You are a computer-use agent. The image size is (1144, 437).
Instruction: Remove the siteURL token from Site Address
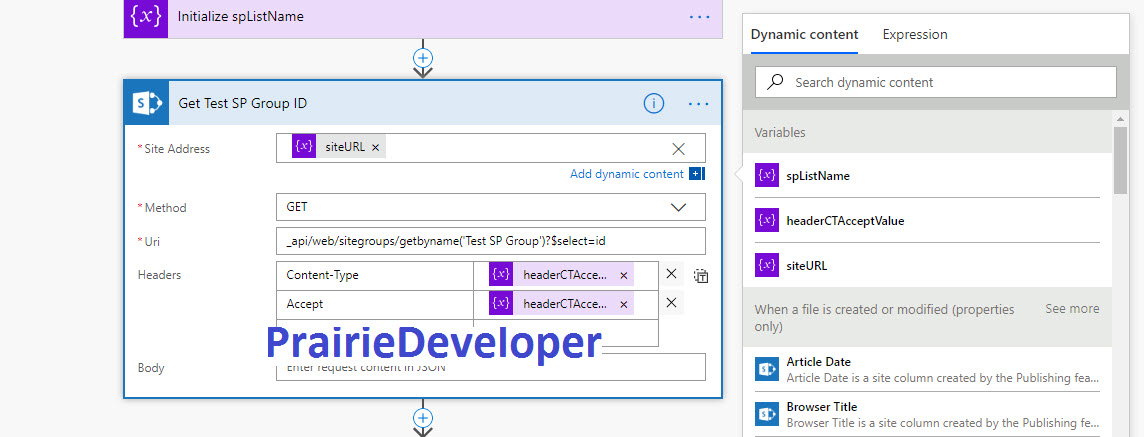pos(375,147)
